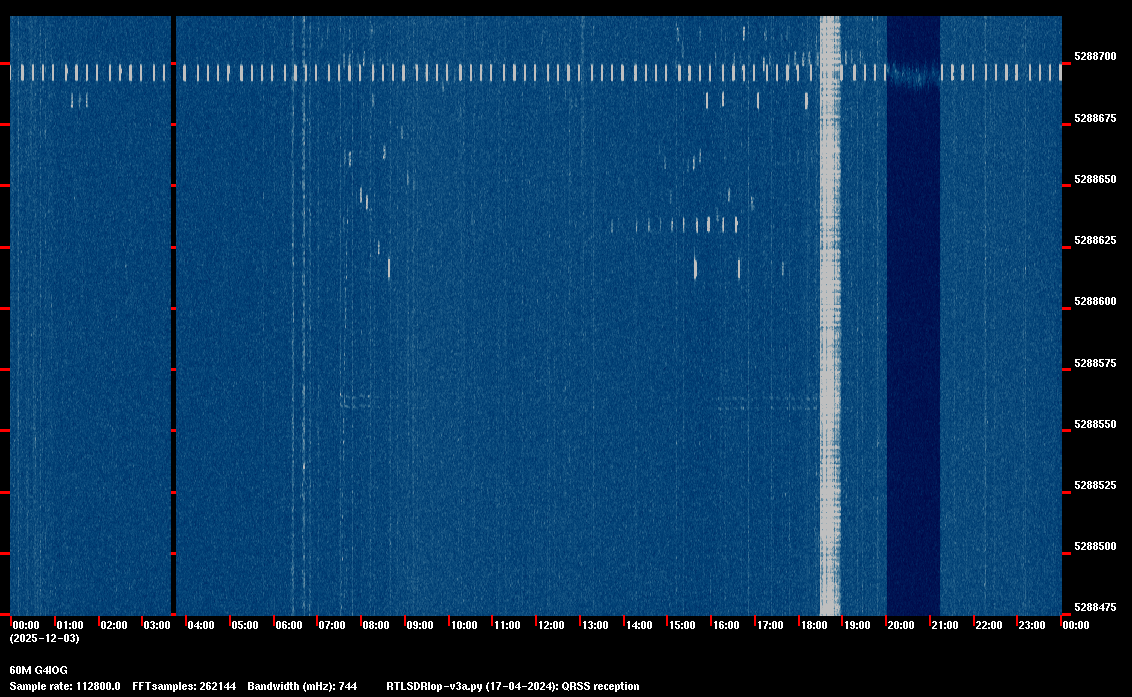Image resolution: width=1132 pixels, height=697 pixels.
Task: Click the 19:00 time axis label
Action: [857, 625]
